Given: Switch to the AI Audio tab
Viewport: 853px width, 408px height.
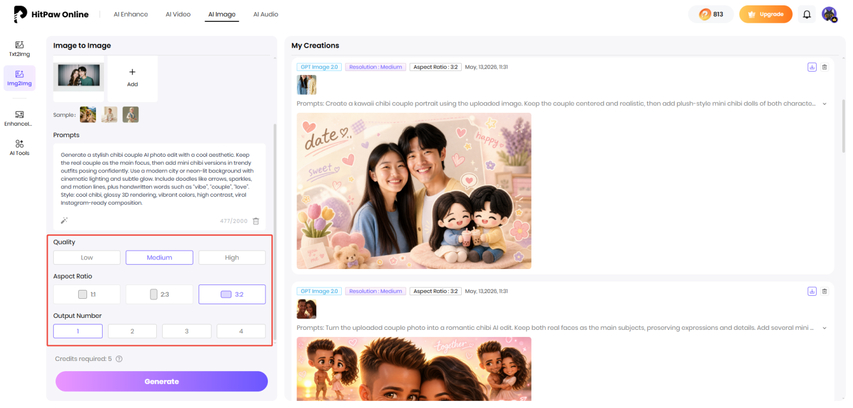Looking at the screenshot, I should (x=265, y=15).
